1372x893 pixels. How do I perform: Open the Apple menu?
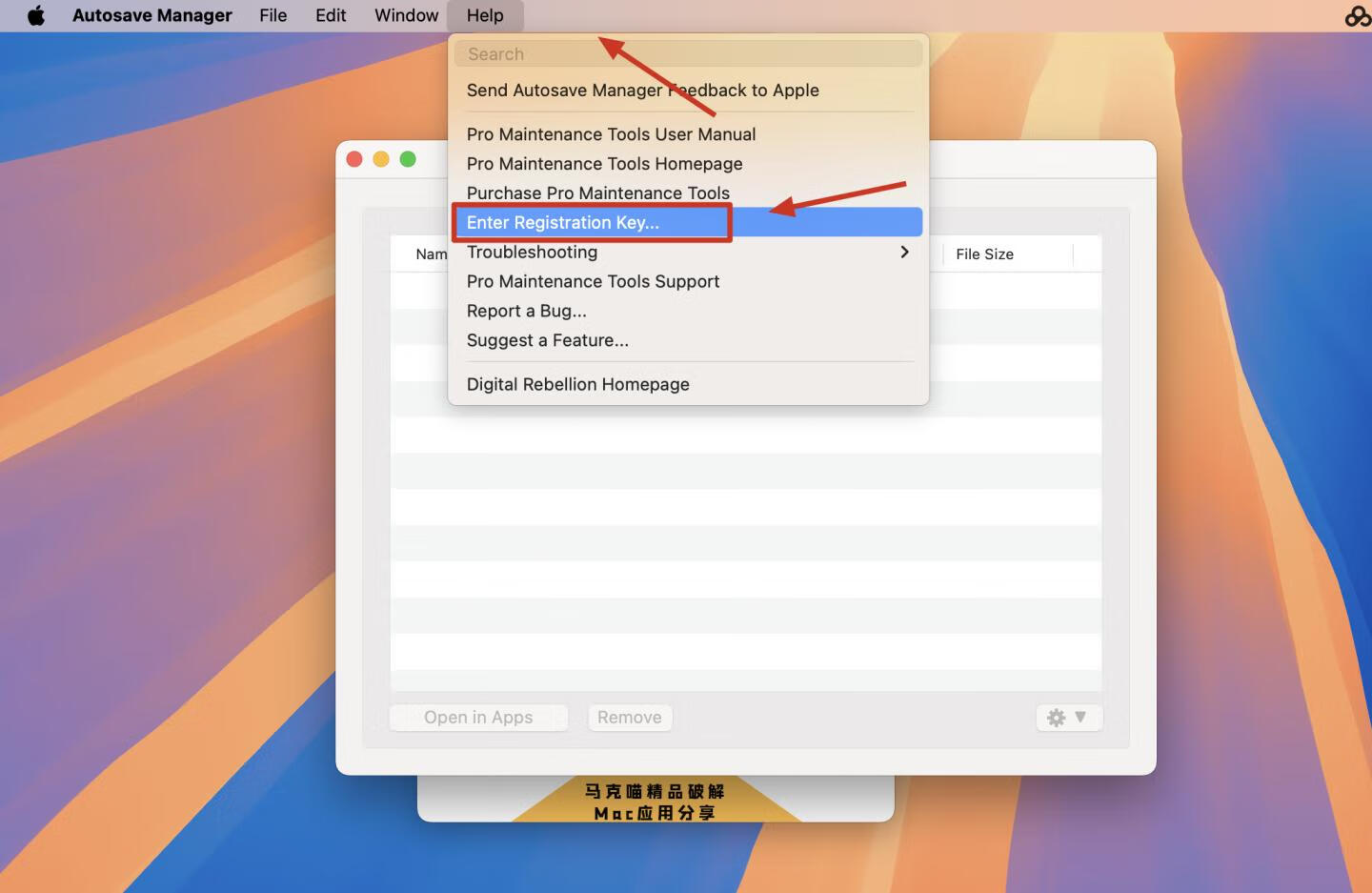pyautogui.click(x=36, y=15)
